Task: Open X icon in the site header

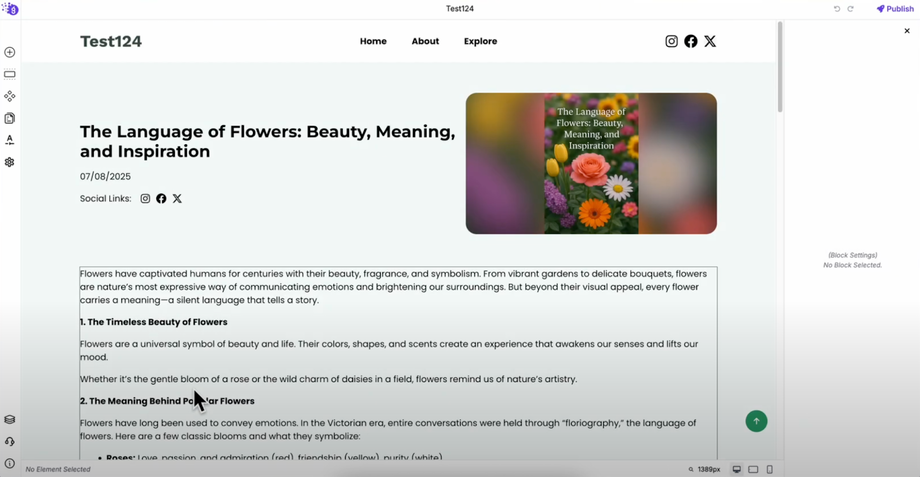Action: coord(710,41)
